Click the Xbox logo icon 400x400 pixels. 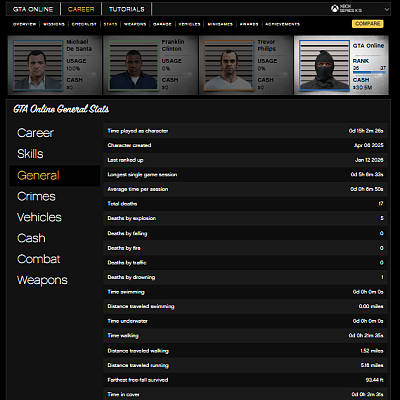[x=335, y=9]
